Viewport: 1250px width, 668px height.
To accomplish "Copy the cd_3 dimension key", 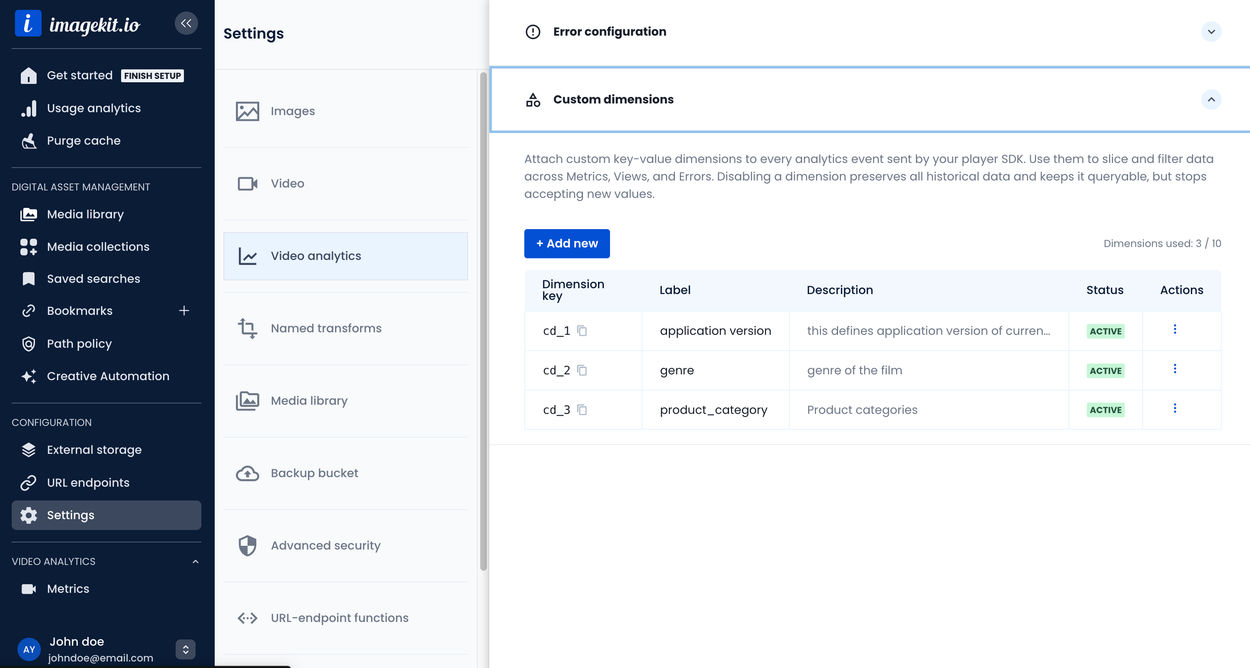I will [582, 410].
